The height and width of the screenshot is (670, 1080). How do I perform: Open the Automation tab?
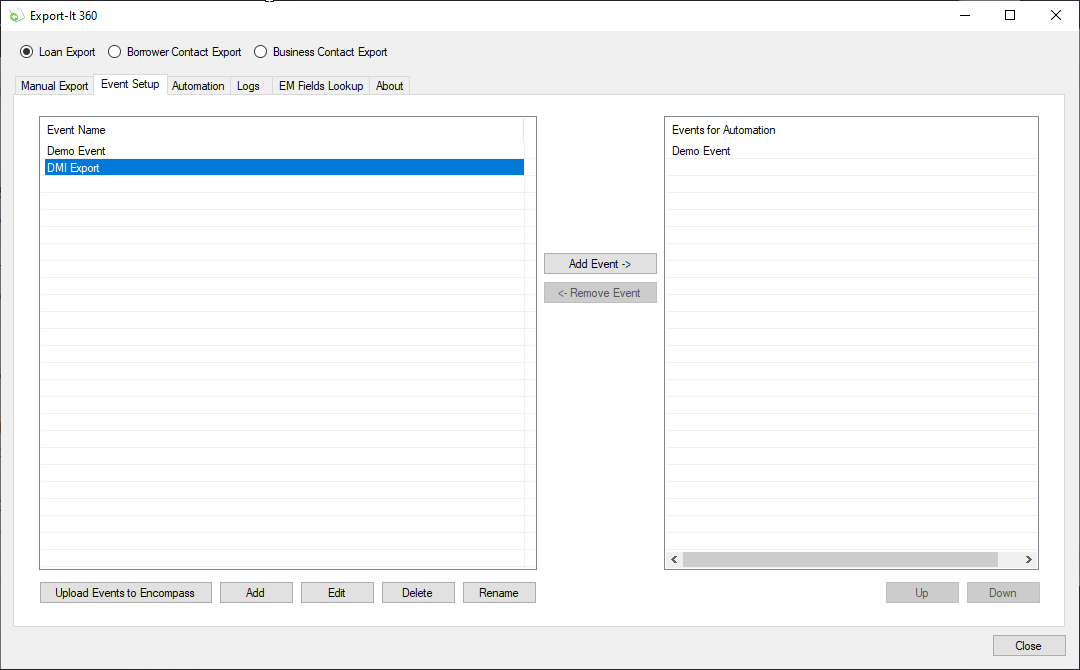point(198,86)
